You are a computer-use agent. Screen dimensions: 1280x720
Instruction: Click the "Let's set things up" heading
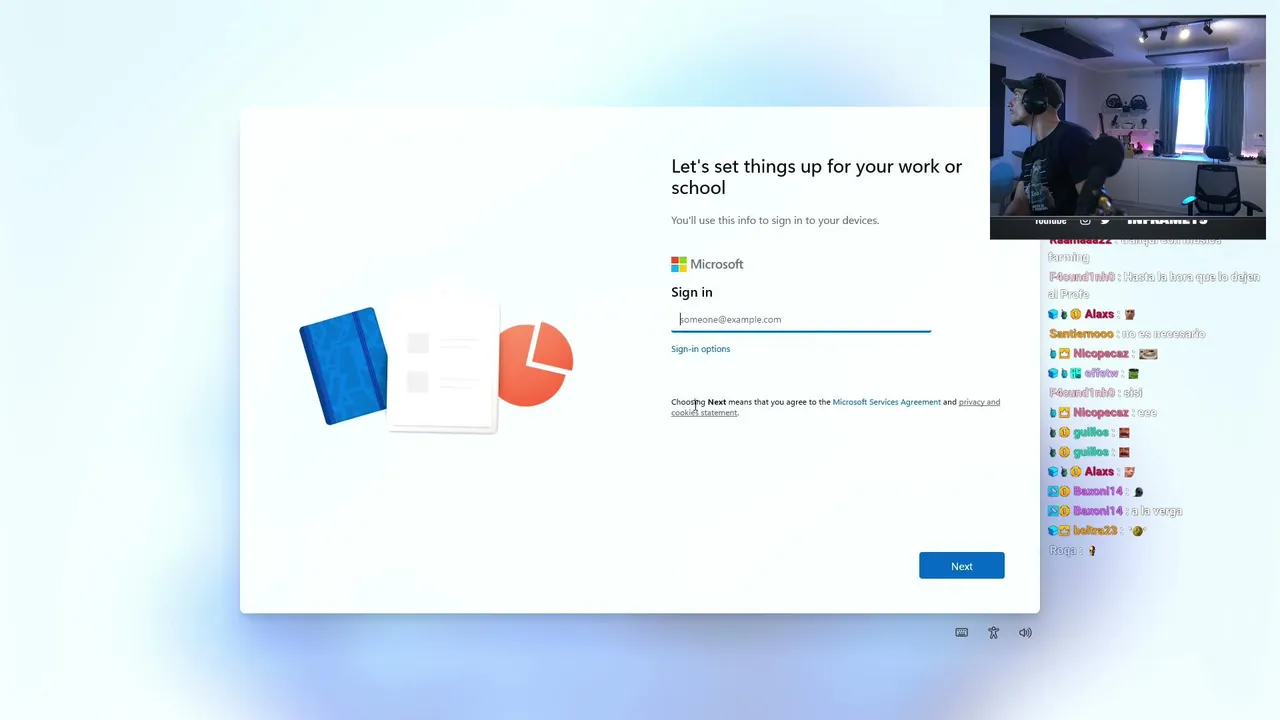817,177
